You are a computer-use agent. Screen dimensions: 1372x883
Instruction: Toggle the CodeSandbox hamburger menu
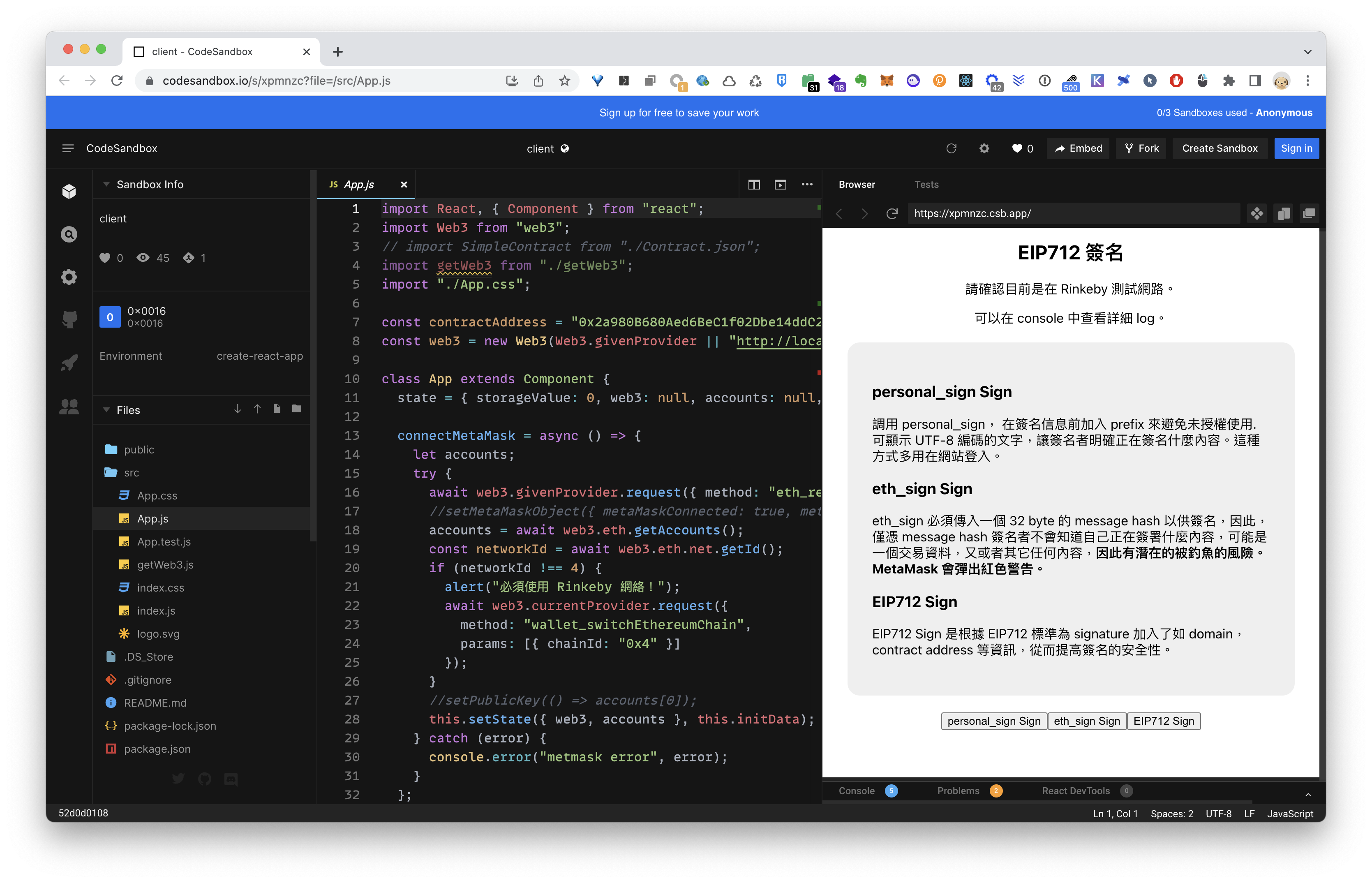coord(68,148)
